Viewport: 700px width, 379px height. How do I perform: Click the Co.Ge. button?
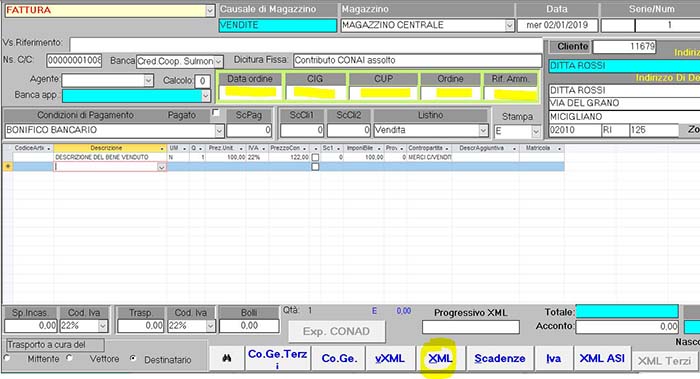(338, 358)
